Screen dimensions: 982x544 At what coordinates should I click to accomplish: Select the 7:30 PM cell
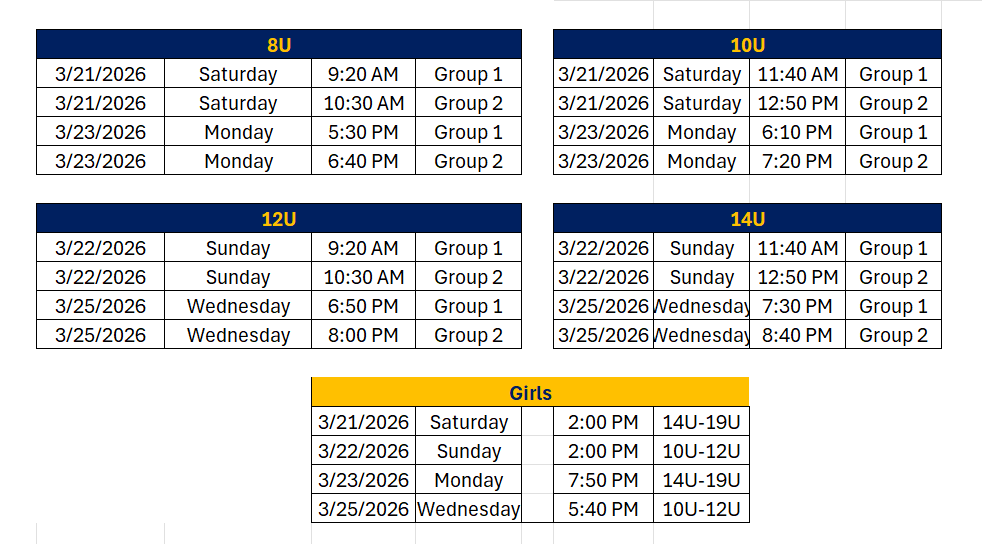point(797,306)
